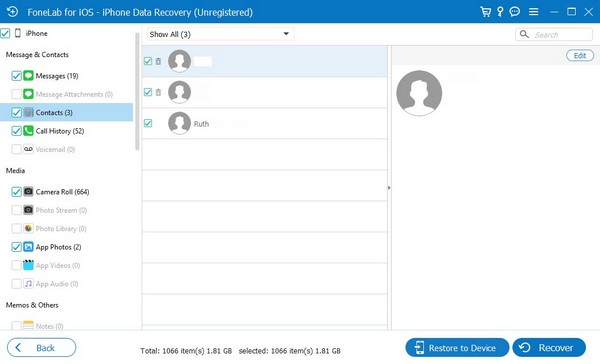600x364 pixels.
Task: Click the key register icon
Action: 500,12
